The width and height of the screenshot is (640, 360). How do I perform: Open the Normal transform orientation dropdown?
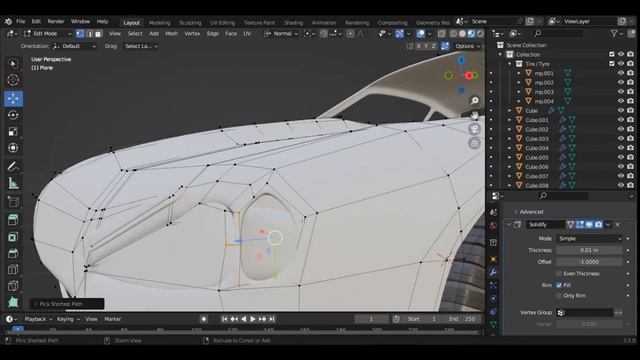282,34
